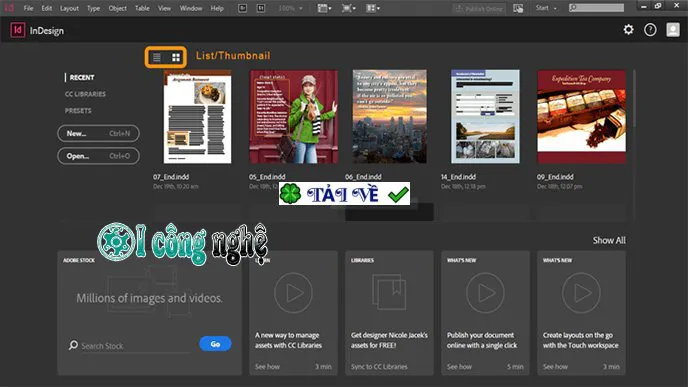Open the Start workspace dropdown
The width and height of the screenshot is (688, 387).
click(x=546, y=8)
